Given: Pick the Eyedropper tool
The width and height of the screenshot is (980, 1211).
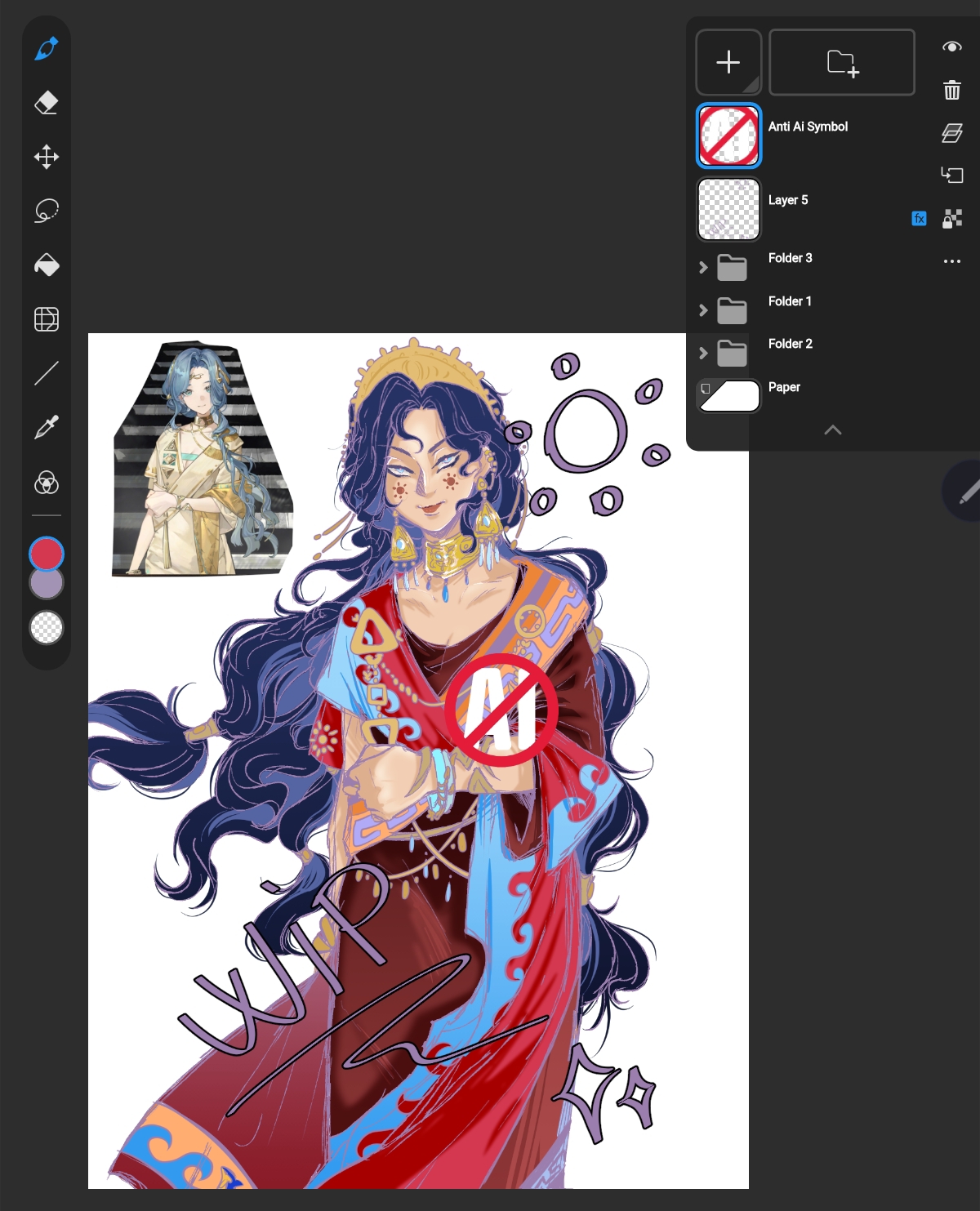Looking at the screenshot, I should (x=47, y=427).
